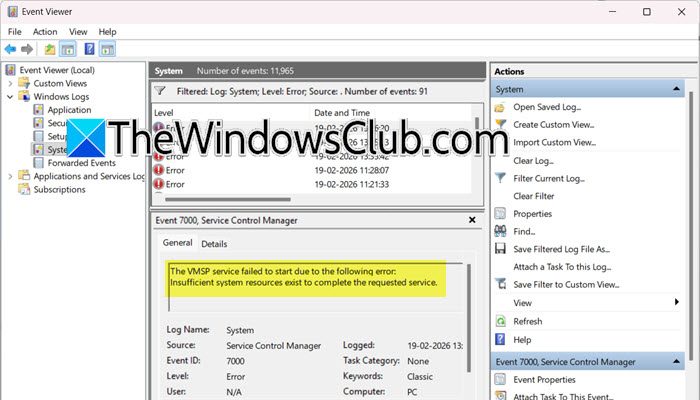Viewport: 700px width, 400px height.
Task: Go forward with the toolbar forward arrow
Action: tap(27, 49)
